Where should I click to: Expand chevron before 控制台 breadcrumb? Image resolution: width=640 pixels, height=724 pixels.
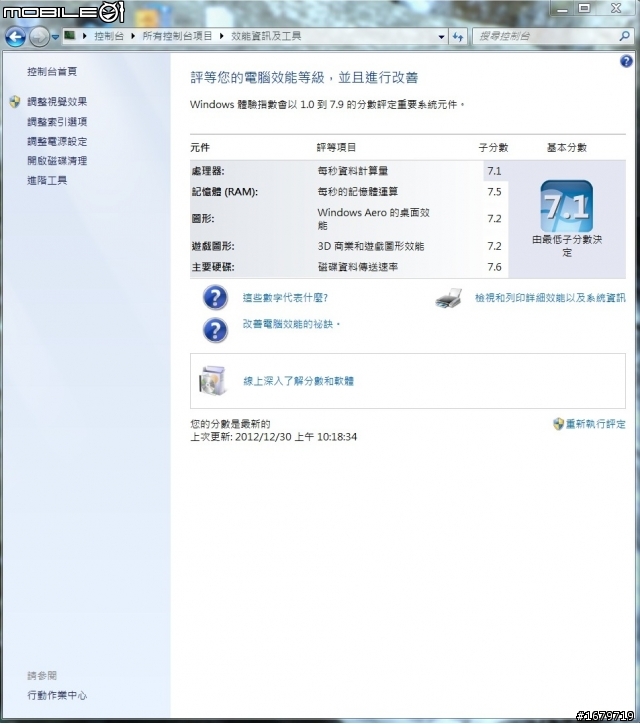click(x=85, y=36)
